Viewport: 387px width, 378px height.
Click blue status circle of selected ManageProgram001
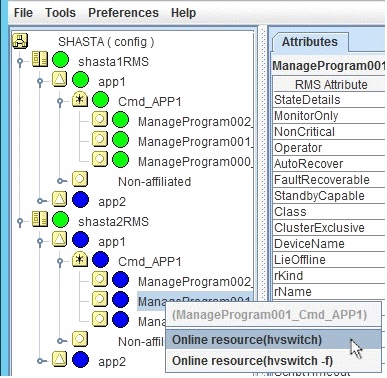pyautogui.click(x=120, y=301)
